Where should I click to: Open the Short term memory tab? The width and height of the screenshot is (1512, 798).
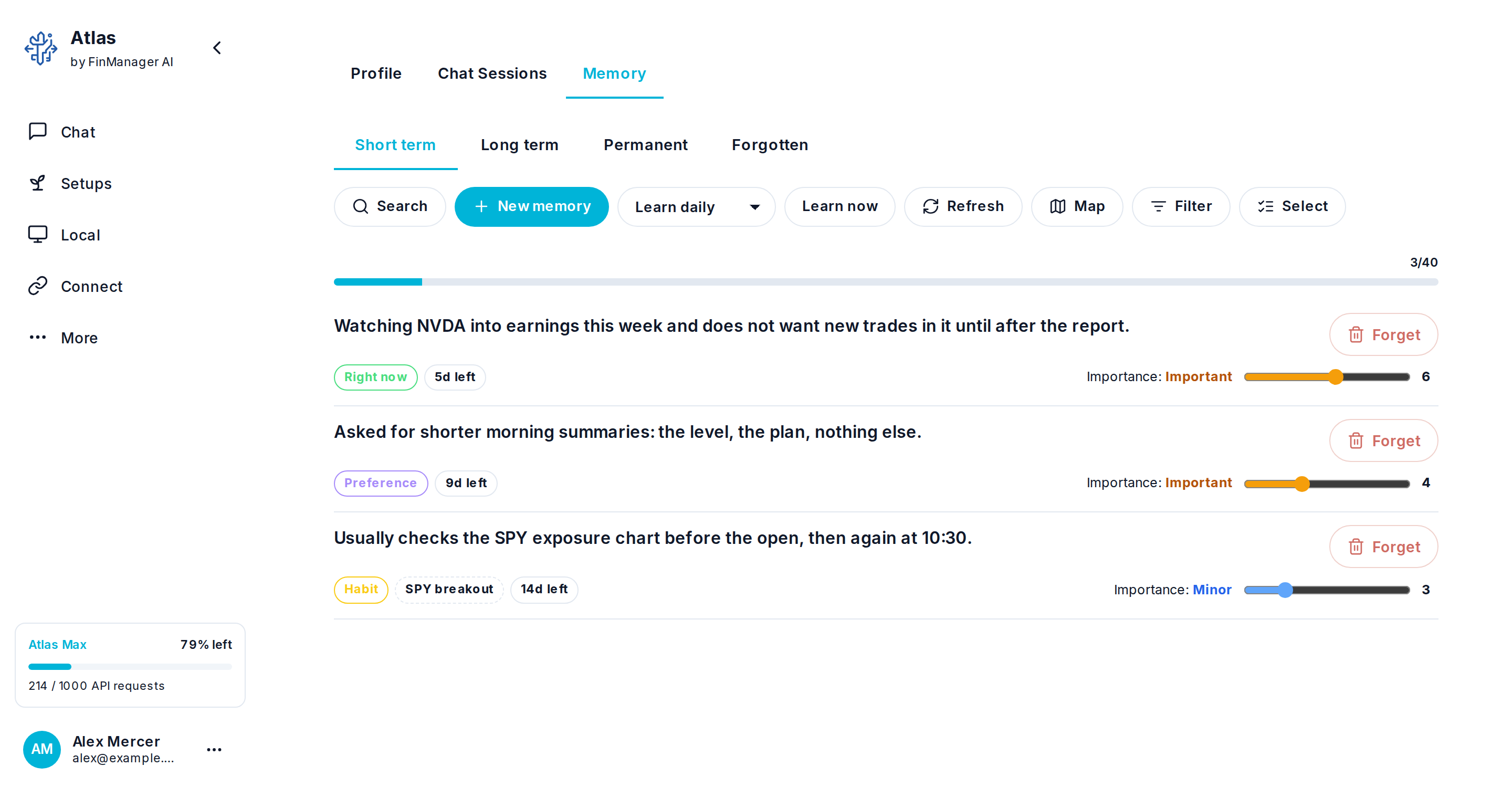pos(396,145)
